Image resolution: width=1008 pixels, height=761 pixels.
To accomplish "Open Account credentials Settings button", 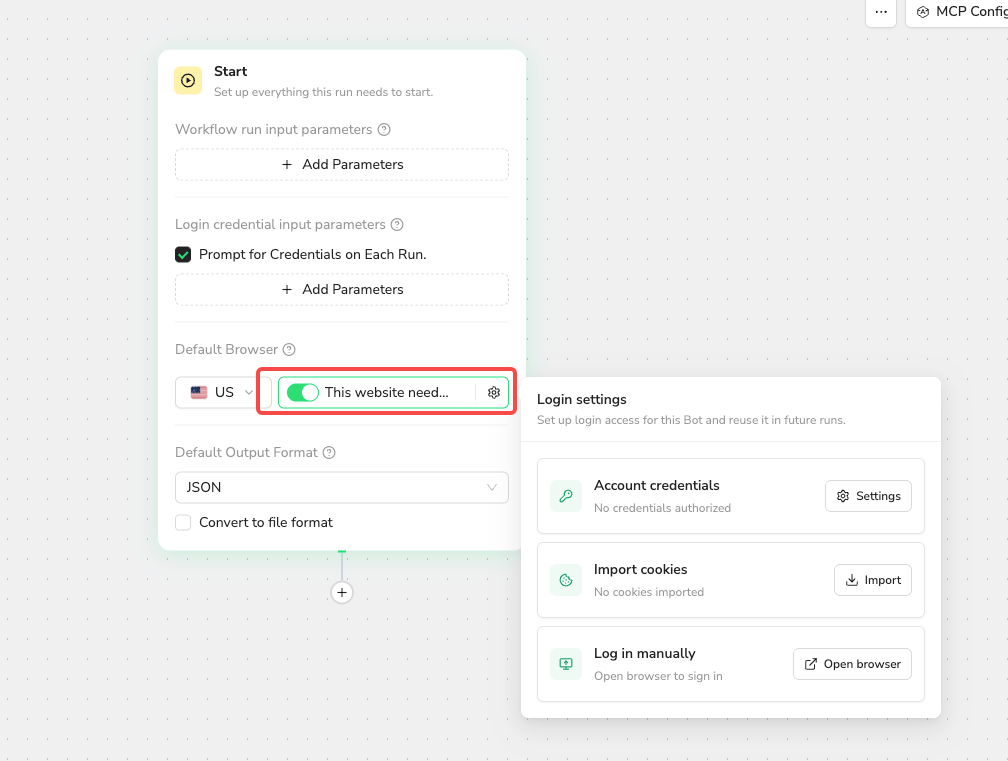I will (868, 496).
